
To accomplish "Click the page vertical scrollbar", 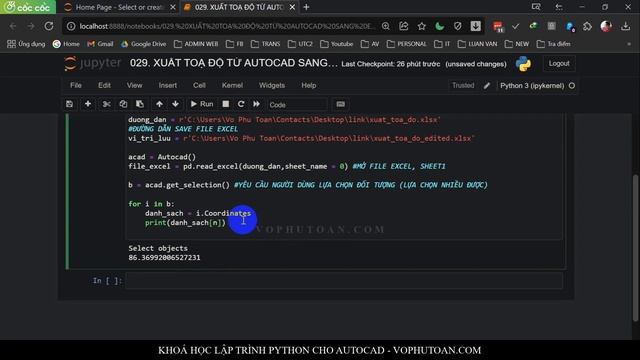I will pos(636,247).
